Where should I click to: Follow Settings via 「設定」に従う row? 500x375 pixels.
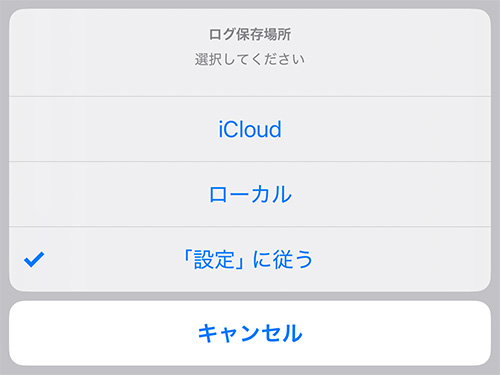250,259
